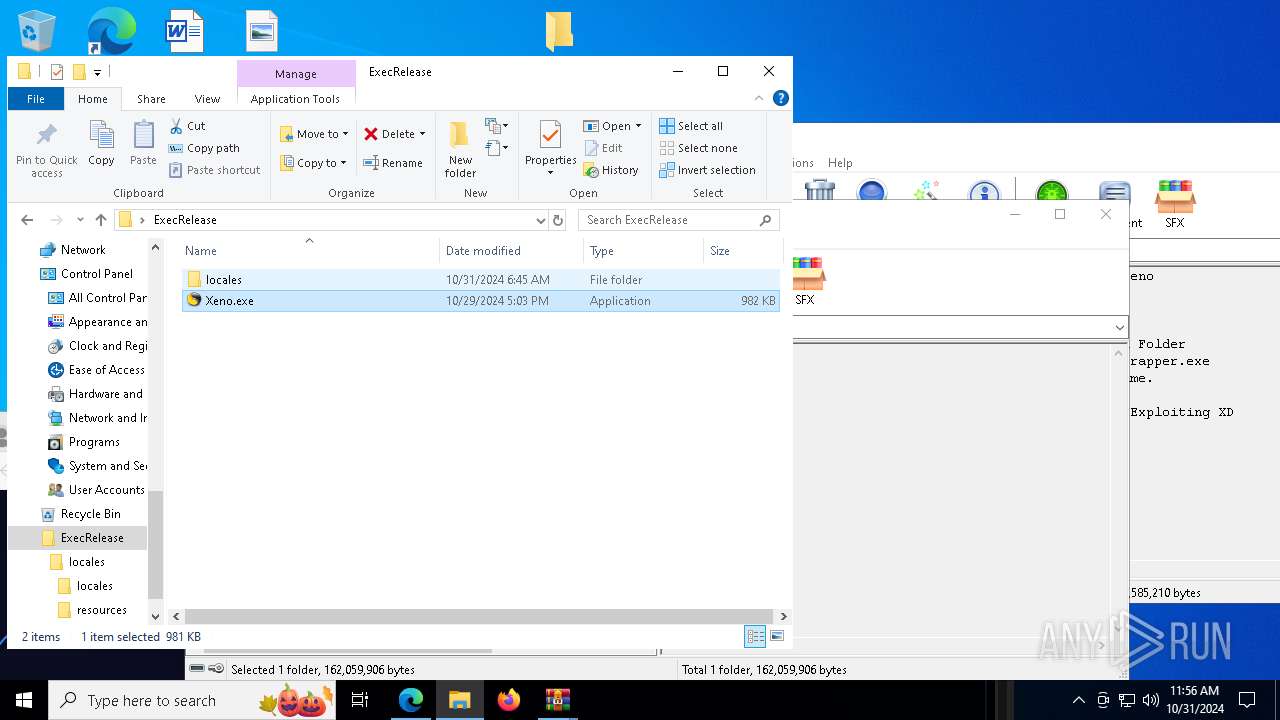Click Invert selection
The height and width of the screenshot is (720, 1280).
(707, 170)
